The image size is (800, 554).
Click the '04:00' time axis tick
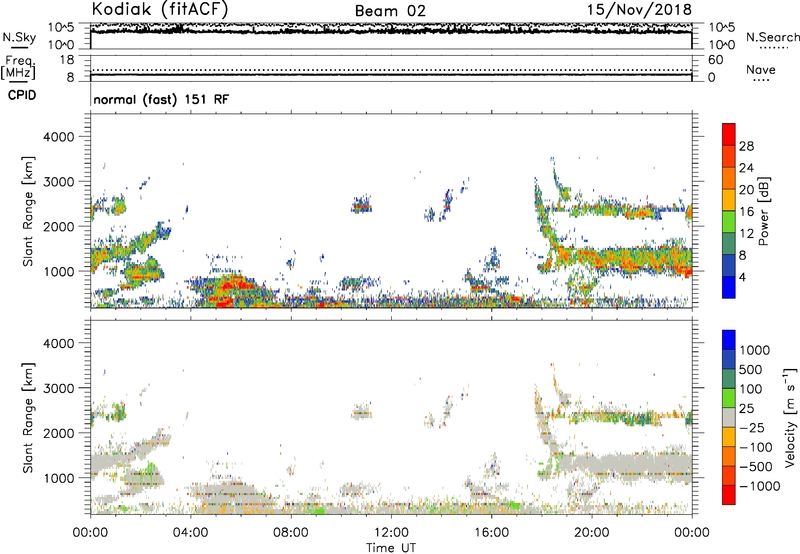[190, 533]
